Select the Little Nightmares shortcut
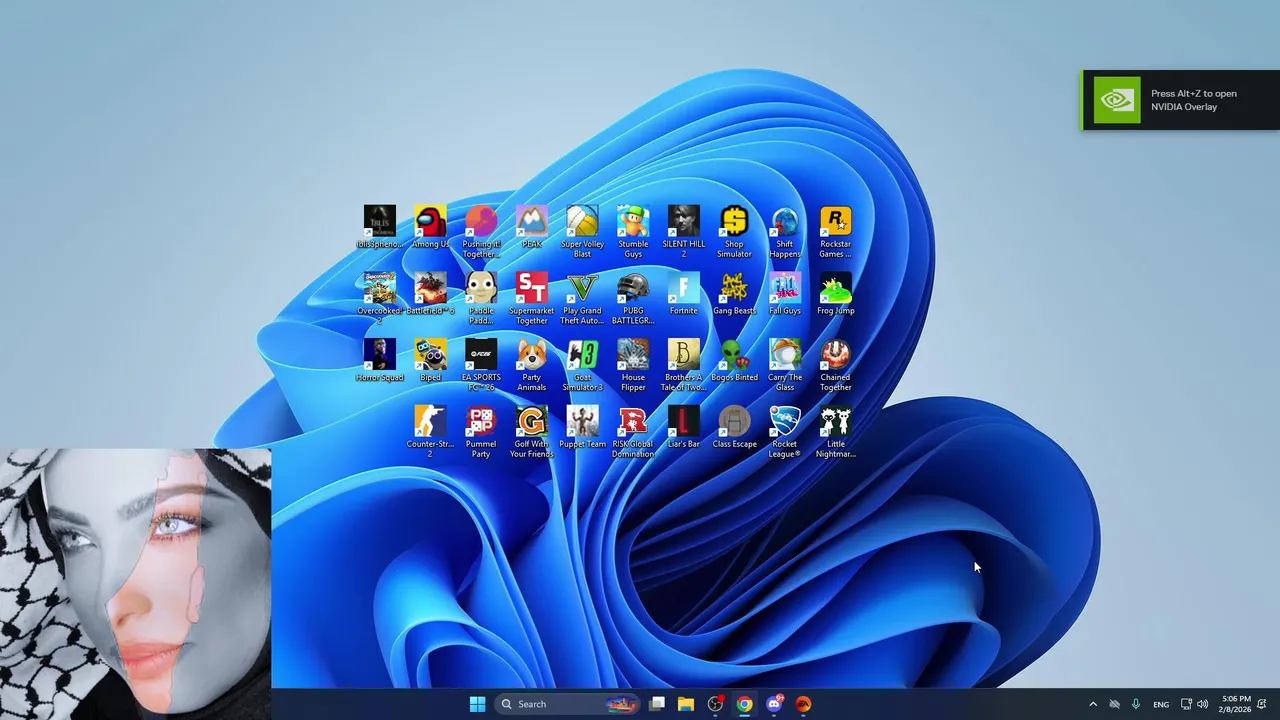 [836, 432]
